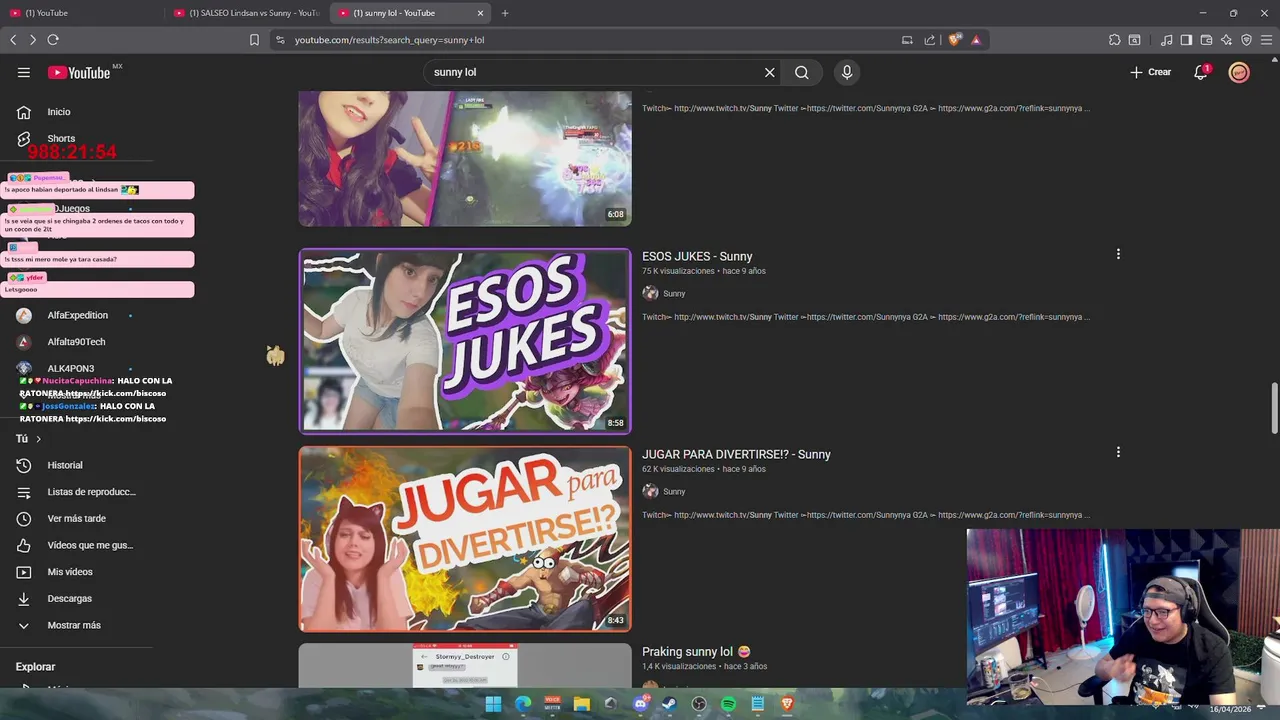Open the browser main menu
Image resolution: width=1280 pixels, height=720 pixels.
(1266, 40)
